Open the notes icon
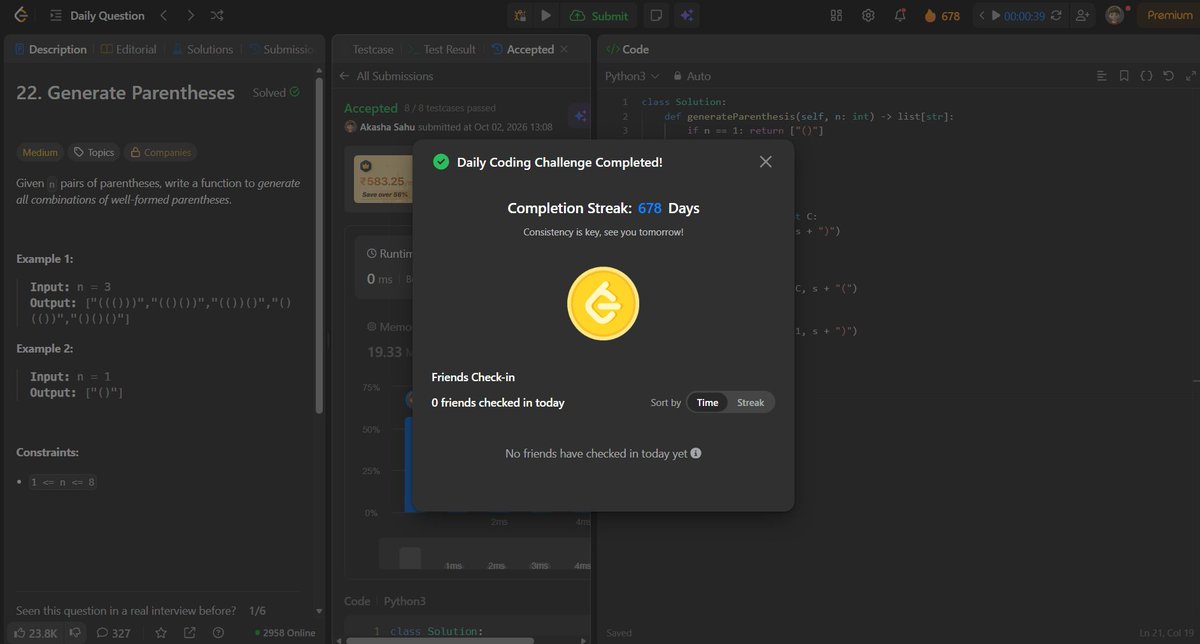 [656, 15]
